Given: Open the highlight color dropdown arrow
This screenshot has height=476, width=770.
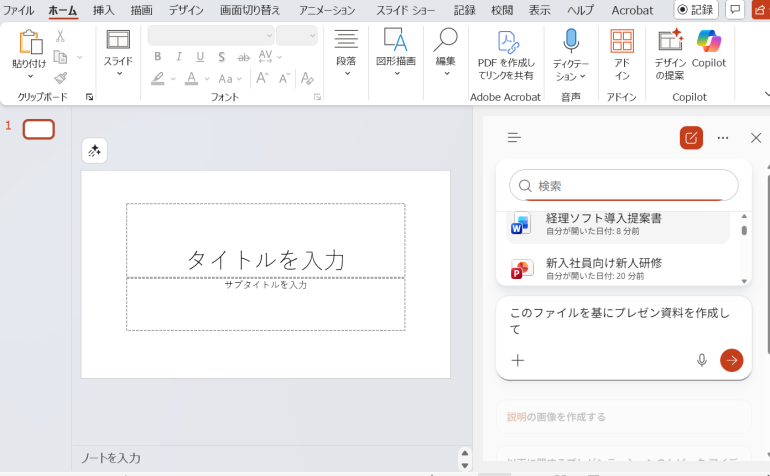Looking at the screenshot, I should click(x=173, y=79).
